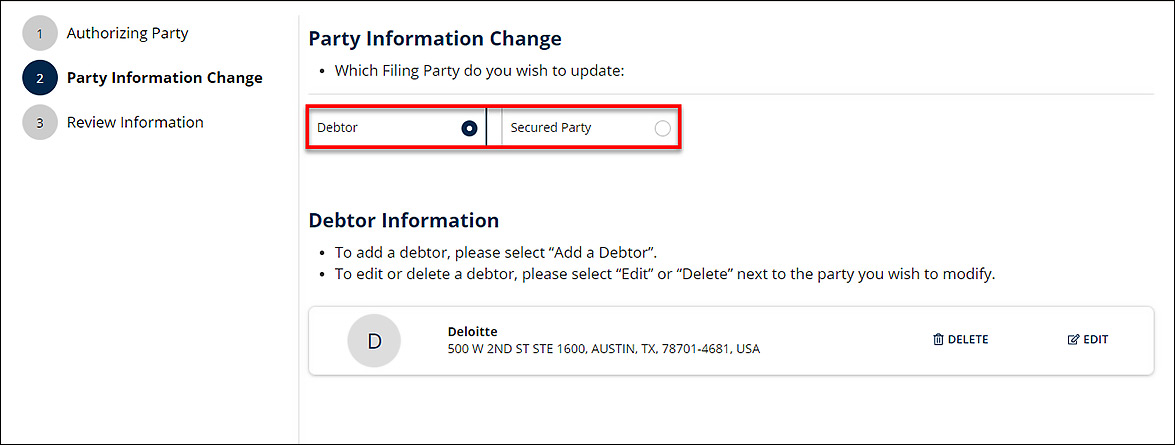
Task: Click the pencil edit icon for Deloitte
Action: pyautogui.click(x=1074, y=339)
